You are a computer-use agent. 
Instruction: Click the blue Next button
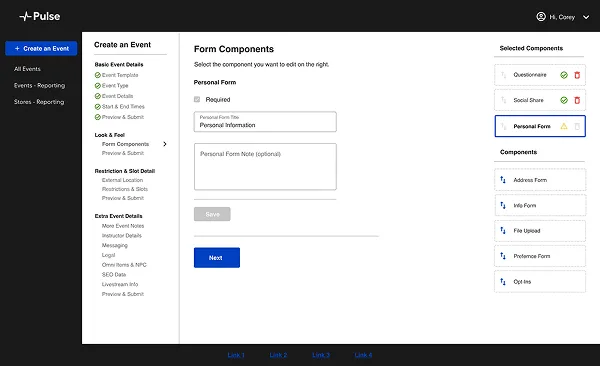click(x=217, y=258)
